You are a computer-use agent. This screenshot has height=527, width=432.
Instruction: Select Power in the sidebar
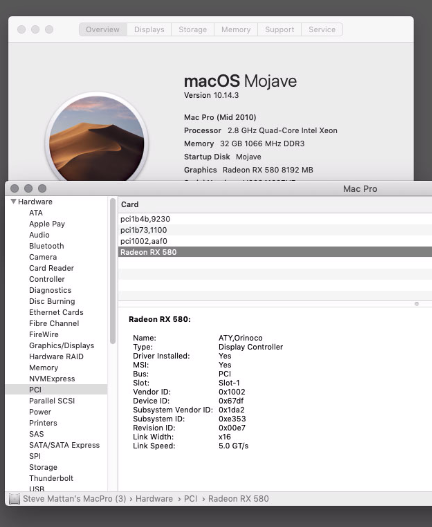pyautogui.click(x=40, y=412)
